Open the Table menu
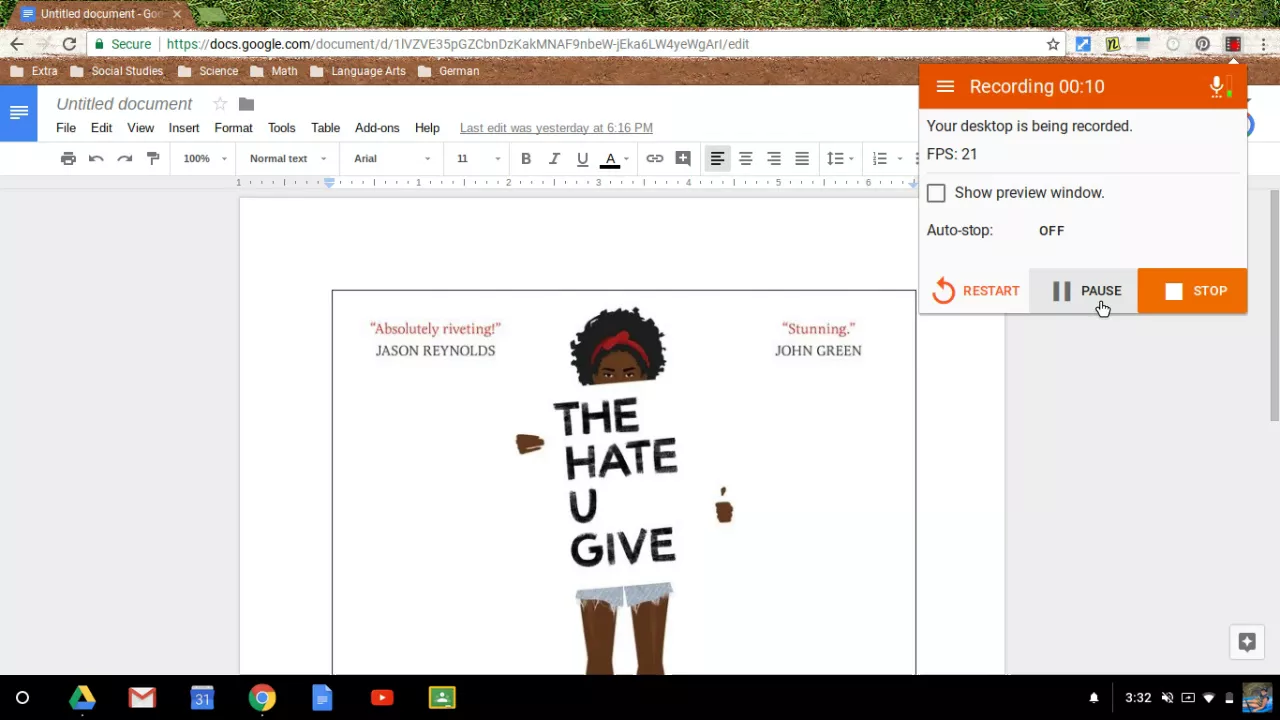Viewport: 1280px width, 720px height. [325, 128]
